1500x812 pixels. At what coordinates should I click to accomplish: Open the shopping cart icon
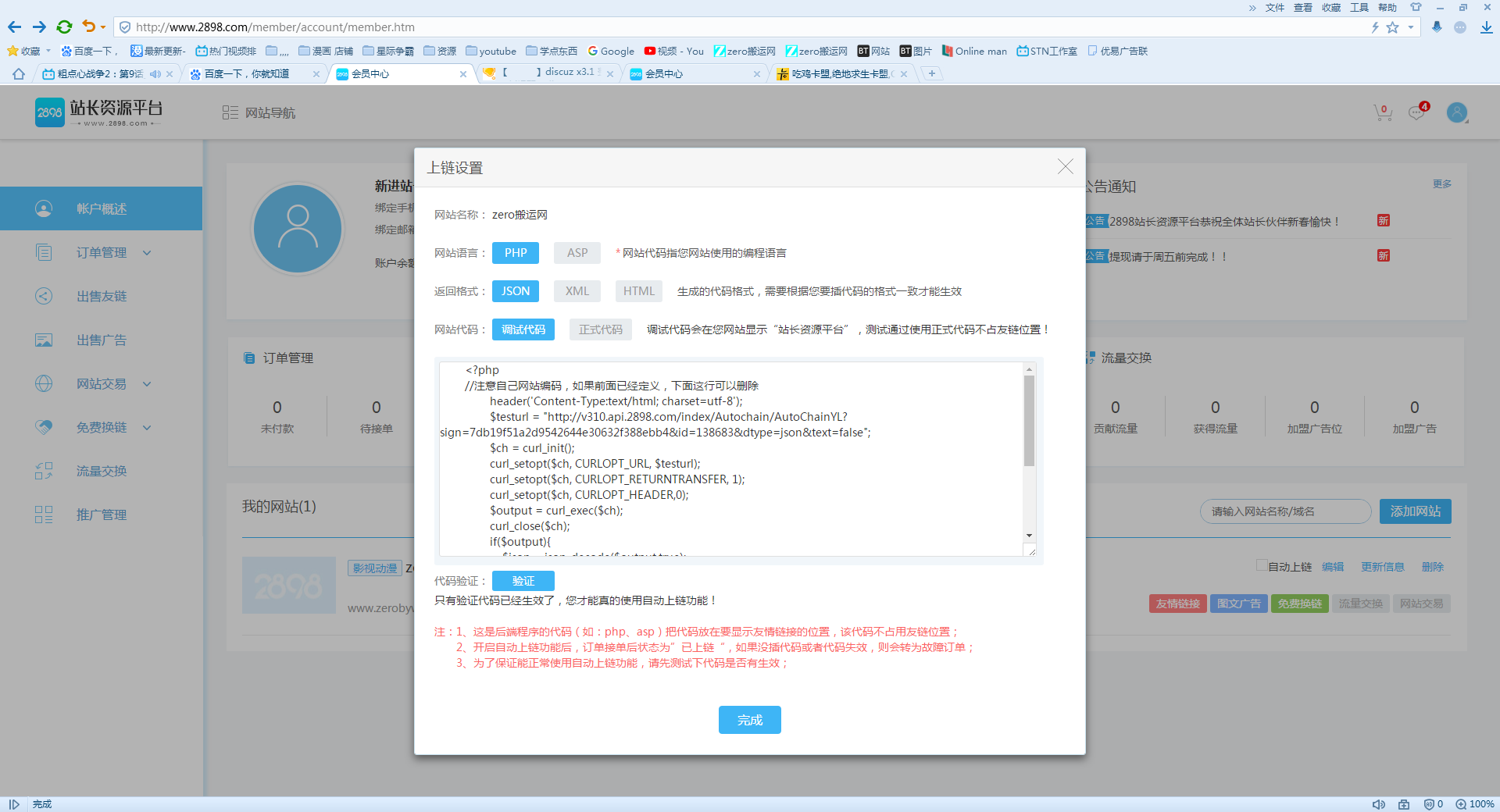(x=1382, y=112)
